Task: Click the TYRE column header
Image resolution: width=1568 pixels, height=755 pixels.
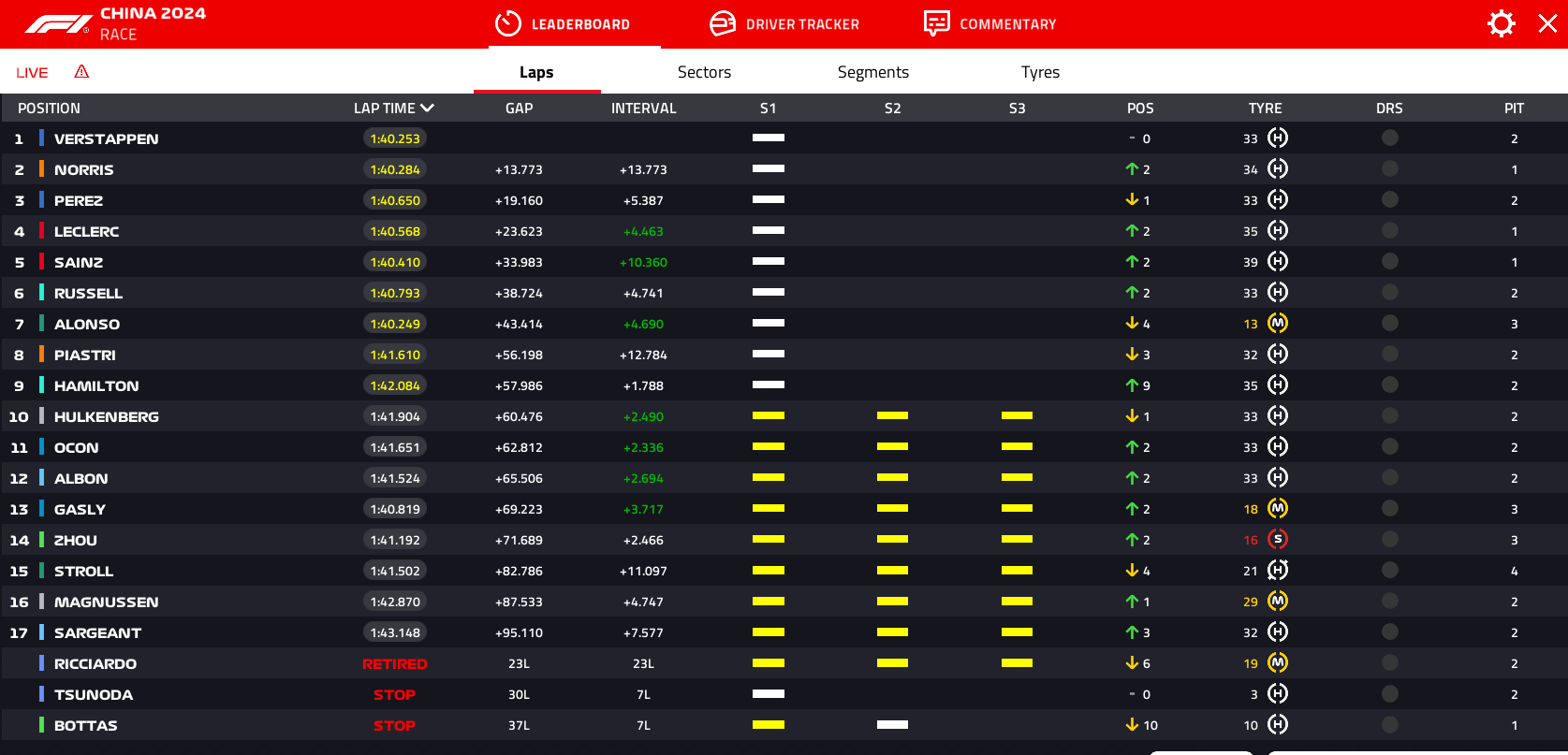Action: click(1266, 109)
